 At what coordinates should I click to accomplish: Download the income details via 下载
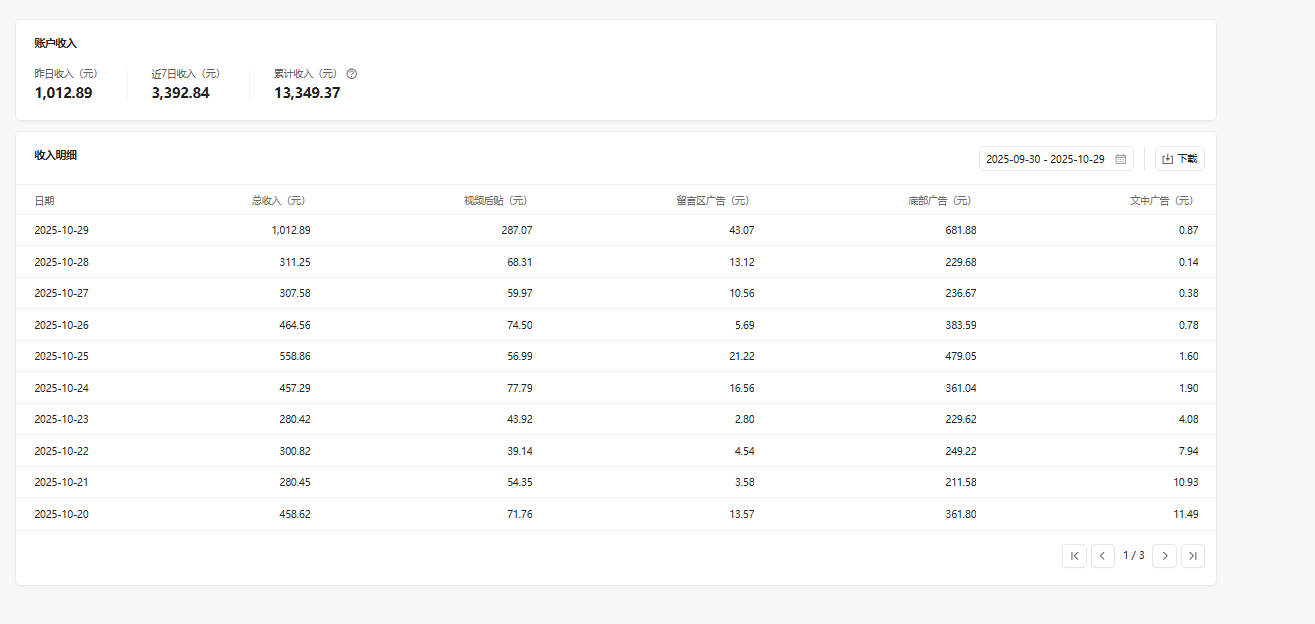click(1180, 159)
